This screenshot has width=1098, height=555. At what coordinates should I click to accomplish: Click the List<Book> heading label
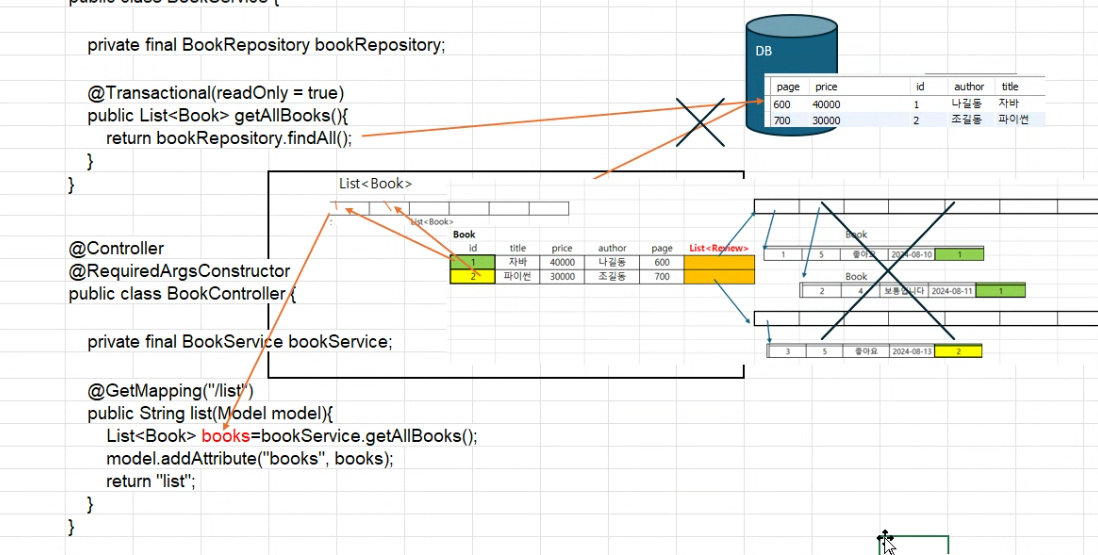point(375,183)
